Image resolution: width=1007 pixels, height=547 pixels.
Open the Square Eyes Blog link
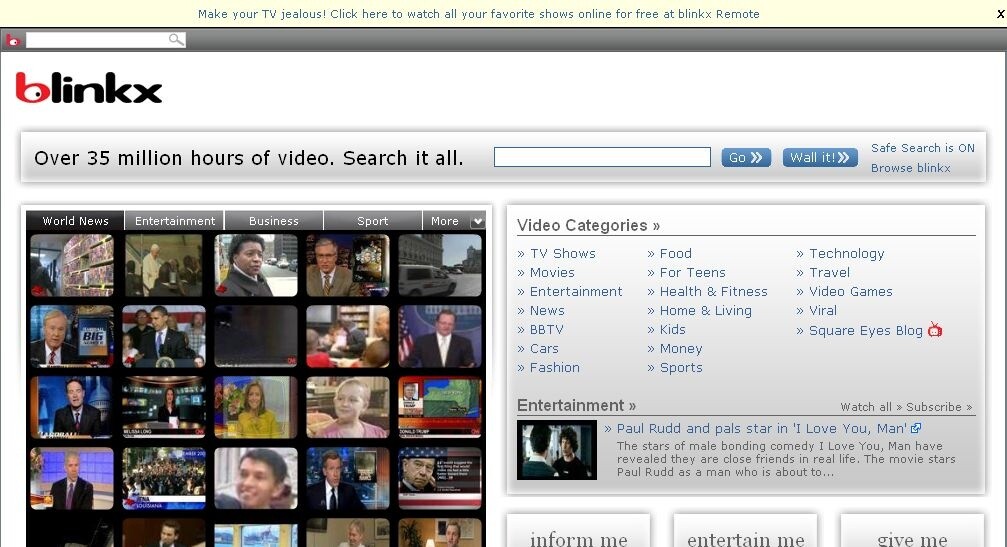click(x=865, y=331)
